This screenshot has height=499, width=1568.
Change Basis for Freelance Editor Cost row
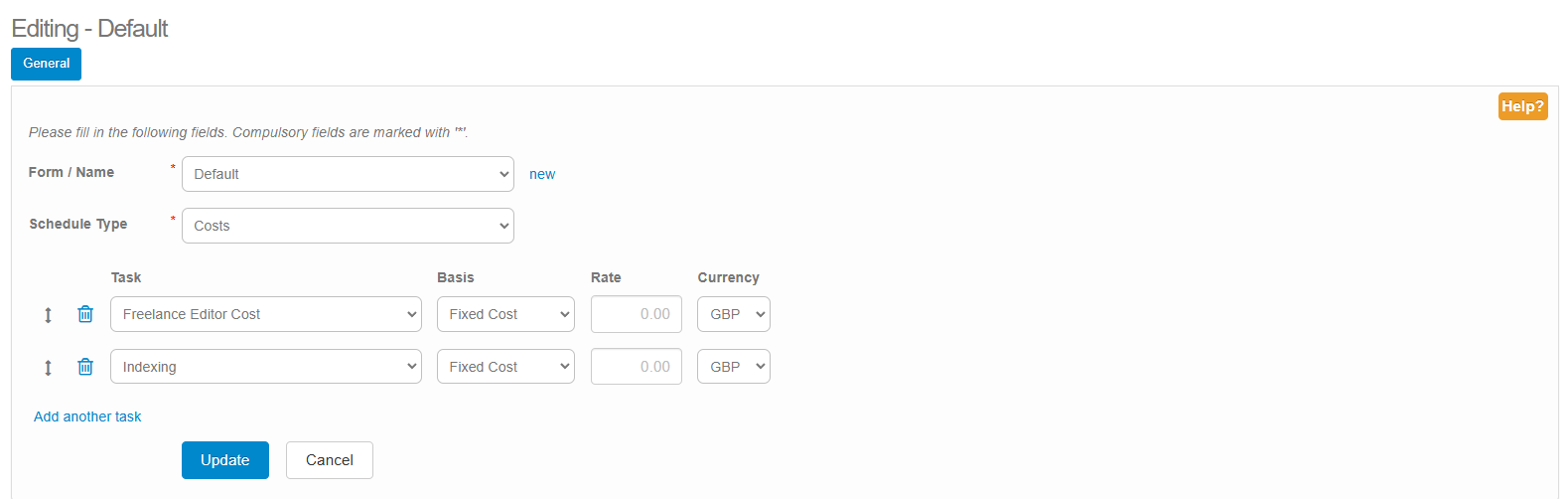point(505,314)
